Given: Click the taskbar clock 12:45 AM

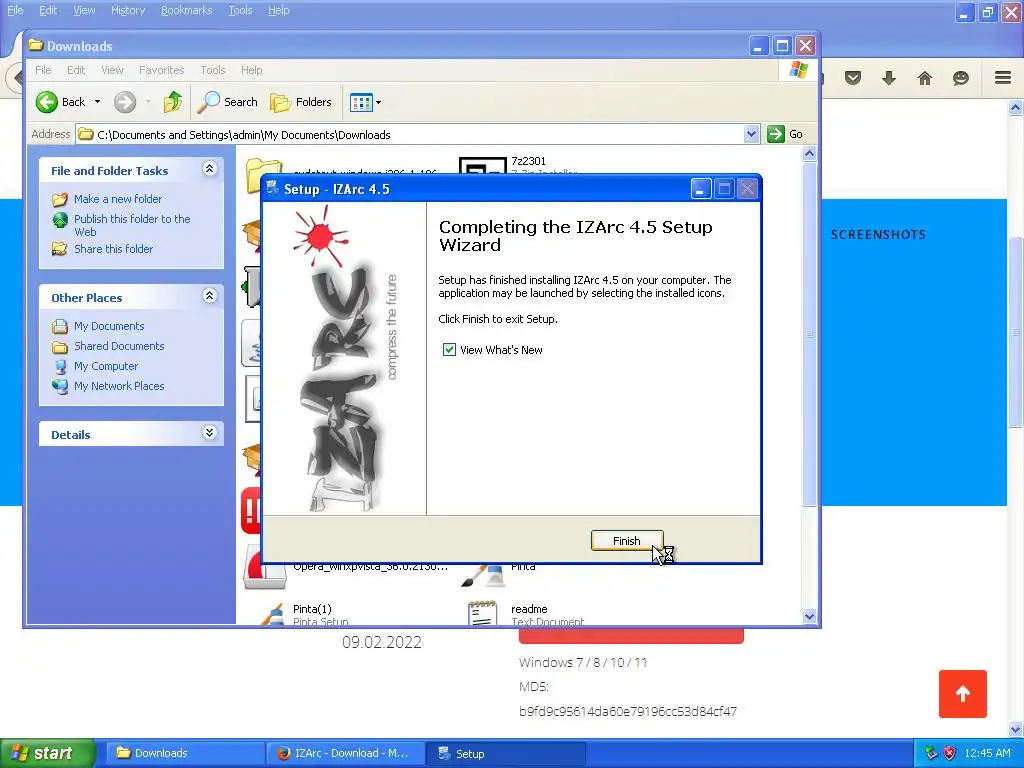Looking at the screenshot, I should [987, 753].
